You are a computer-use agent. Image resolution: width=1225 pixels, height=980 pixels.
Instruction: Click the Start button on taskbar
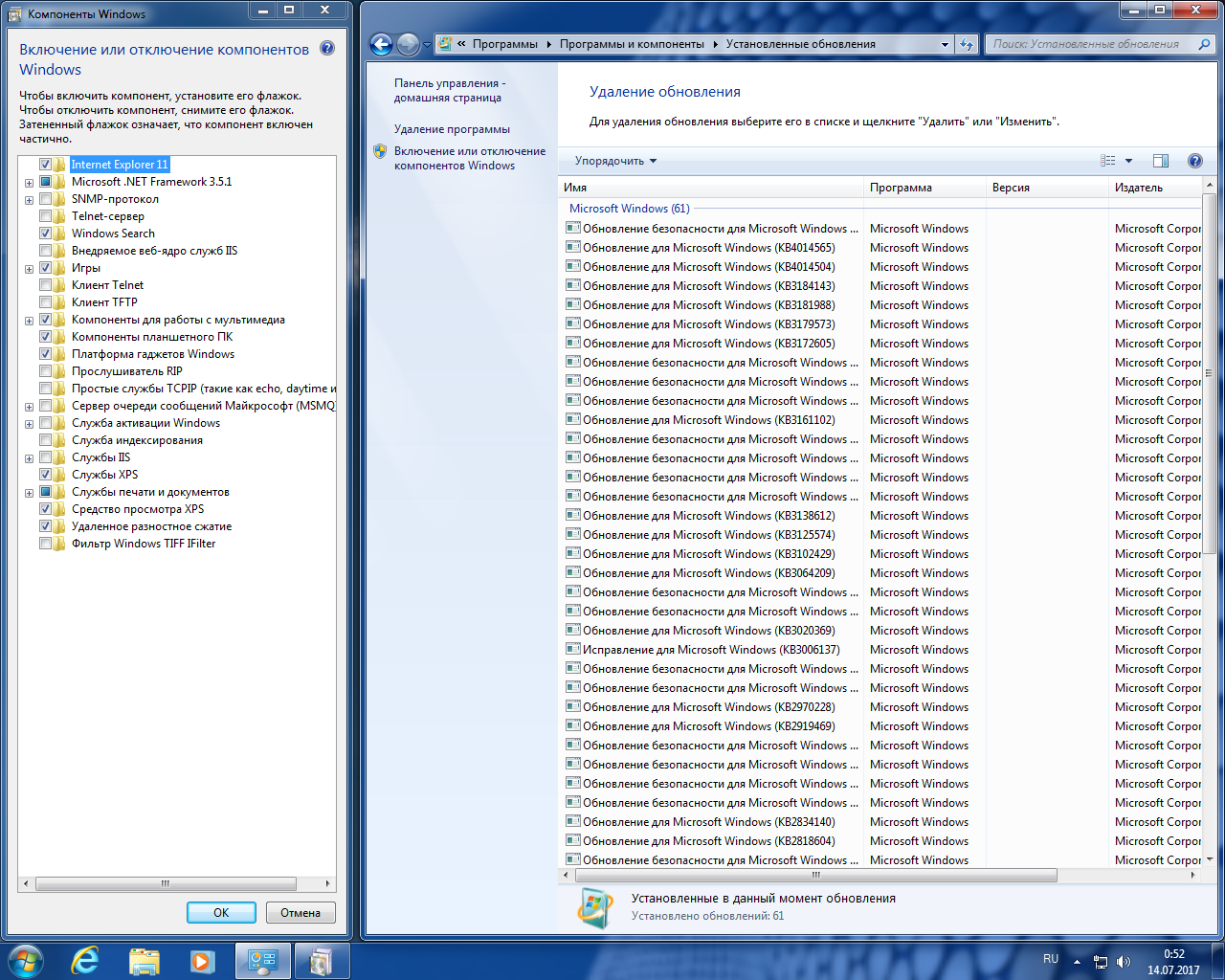pos(25,961)
